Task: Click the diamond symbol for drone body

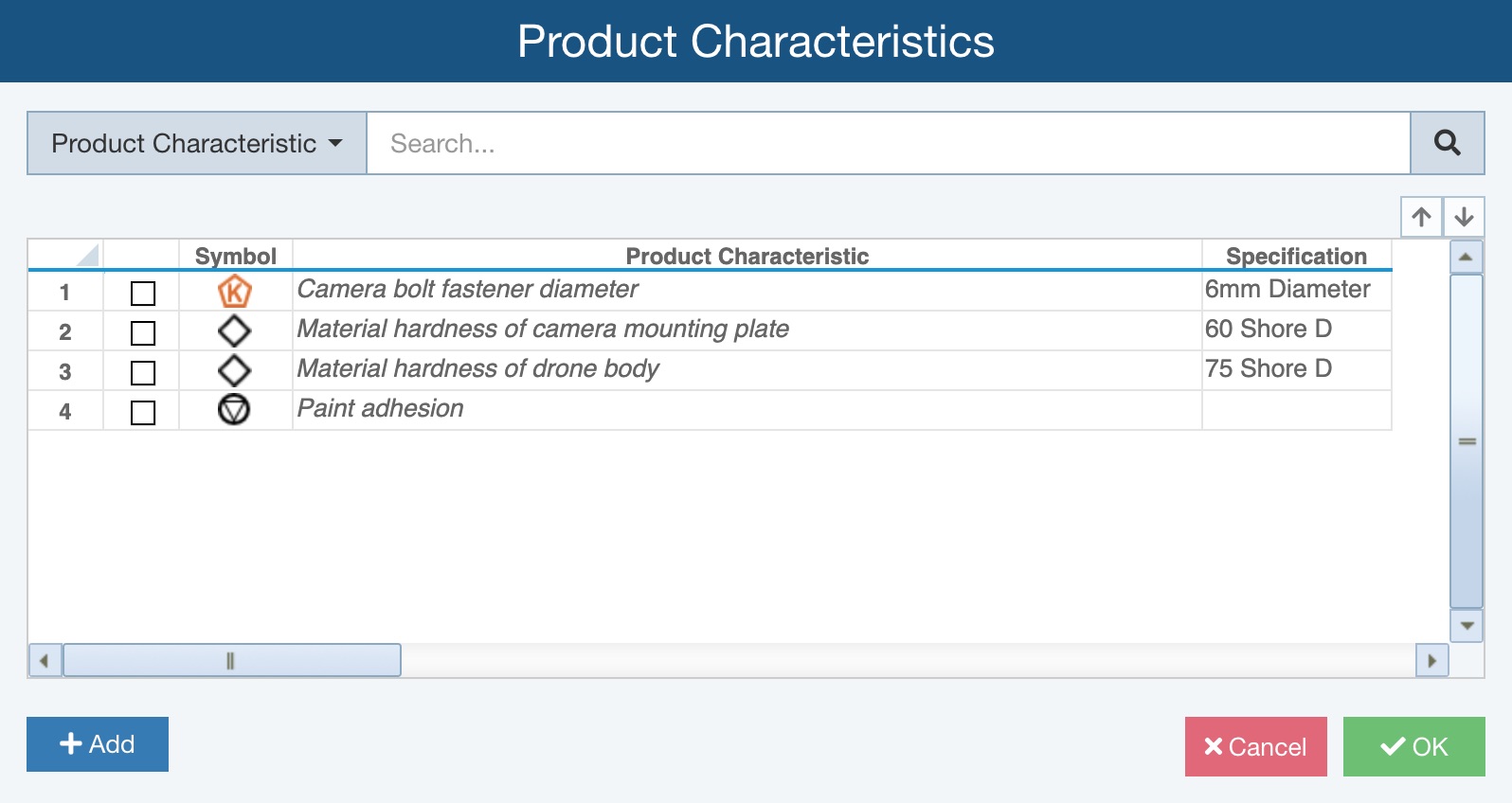Action: [234, 371]
